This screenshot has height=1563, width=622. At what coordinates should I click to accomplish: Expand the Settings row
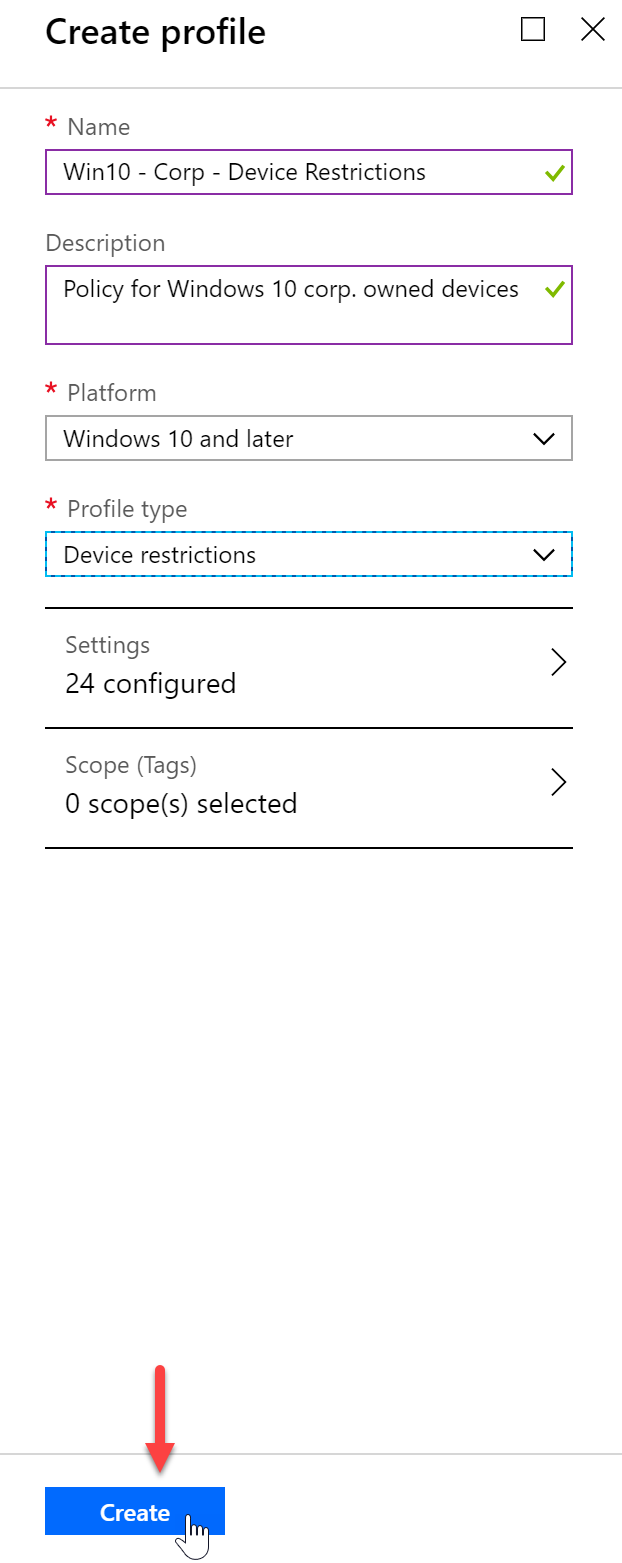309,667
